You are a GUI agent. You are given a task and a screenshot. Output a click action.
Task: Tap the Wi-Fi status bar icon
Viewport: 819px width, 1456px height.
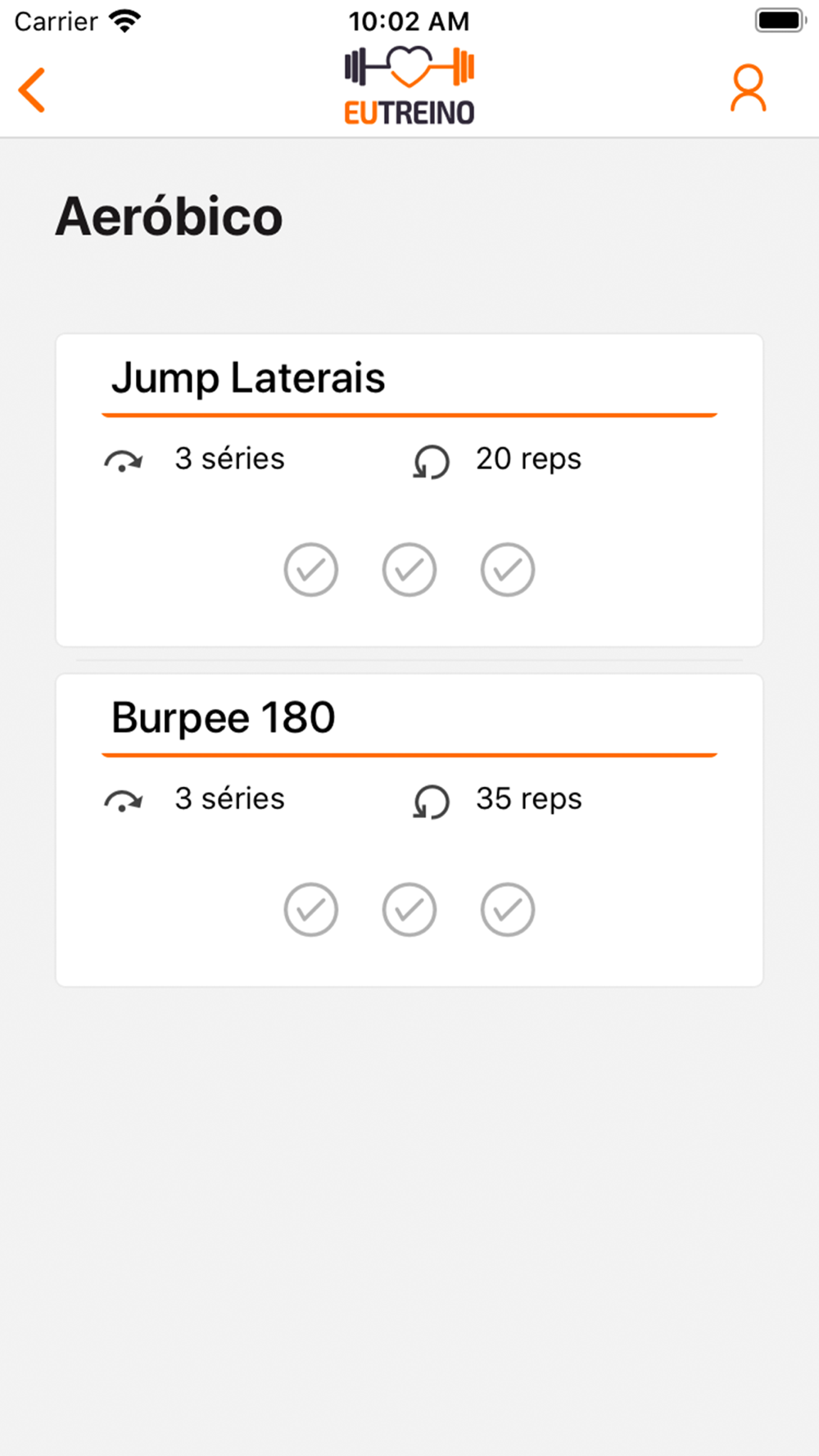(x=124, y=20)
